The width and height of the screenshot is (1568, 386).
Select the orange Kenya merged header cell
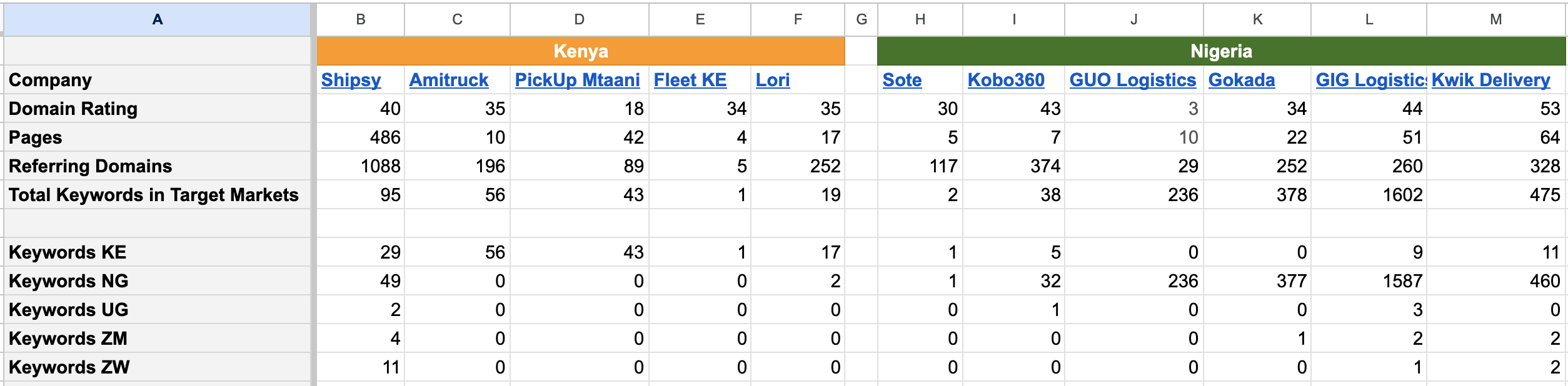coord(580,51)
